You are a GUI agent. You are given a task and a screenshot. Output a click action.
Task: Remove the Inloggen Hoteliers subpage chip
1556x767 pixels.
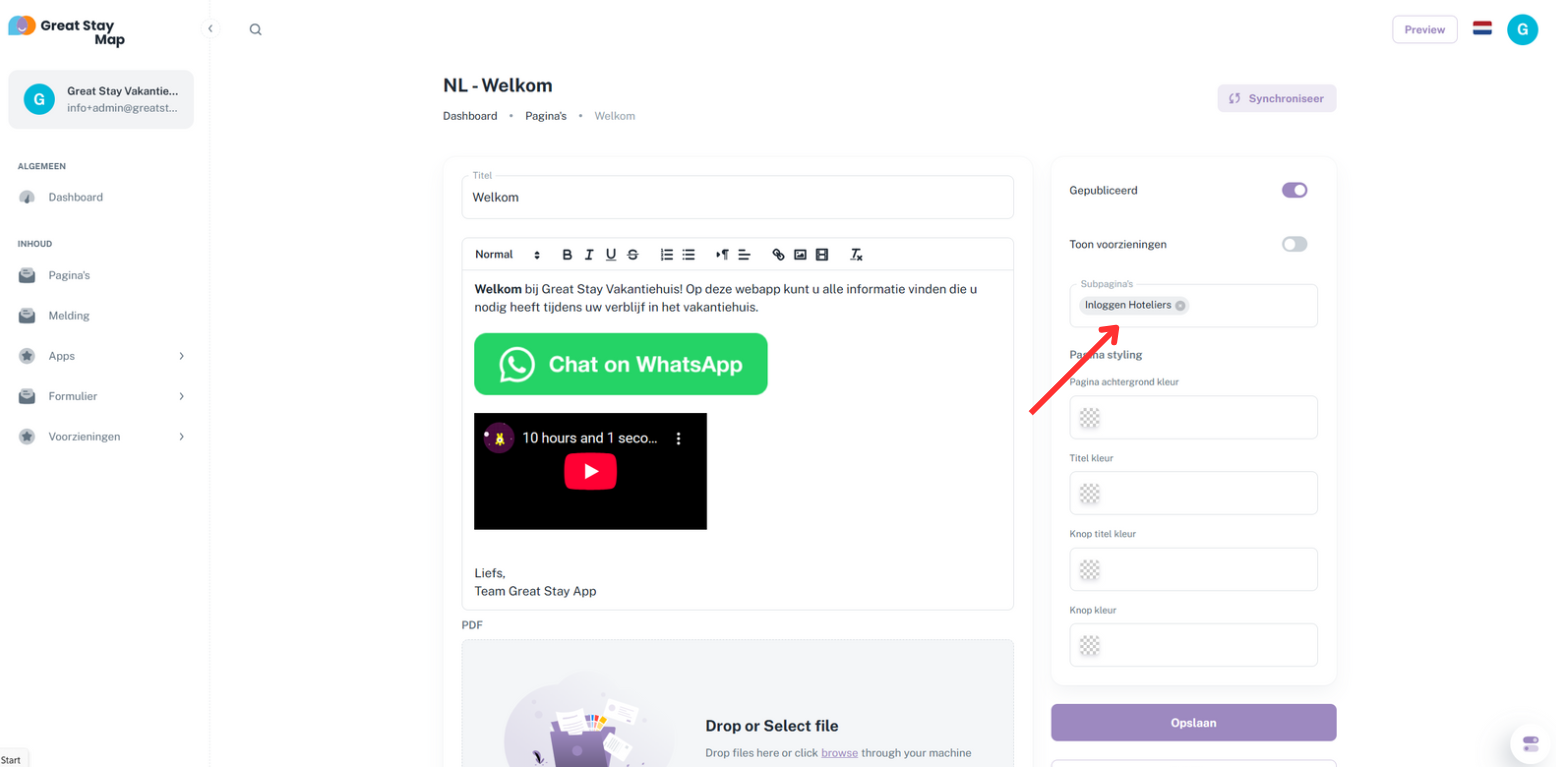(x=1180, y=306)
